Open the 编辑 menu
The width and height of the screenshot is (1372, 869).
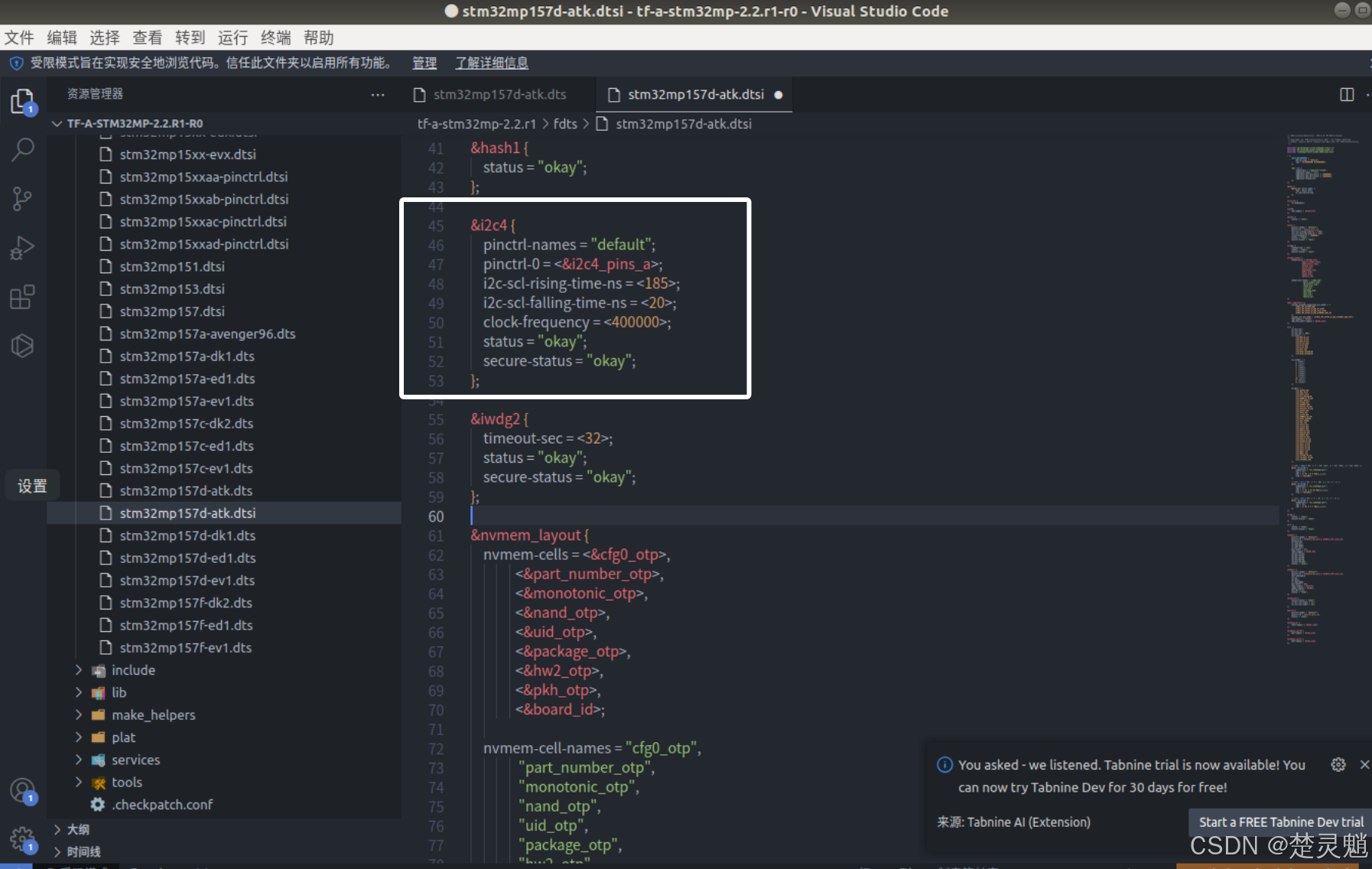click(62, 37)
